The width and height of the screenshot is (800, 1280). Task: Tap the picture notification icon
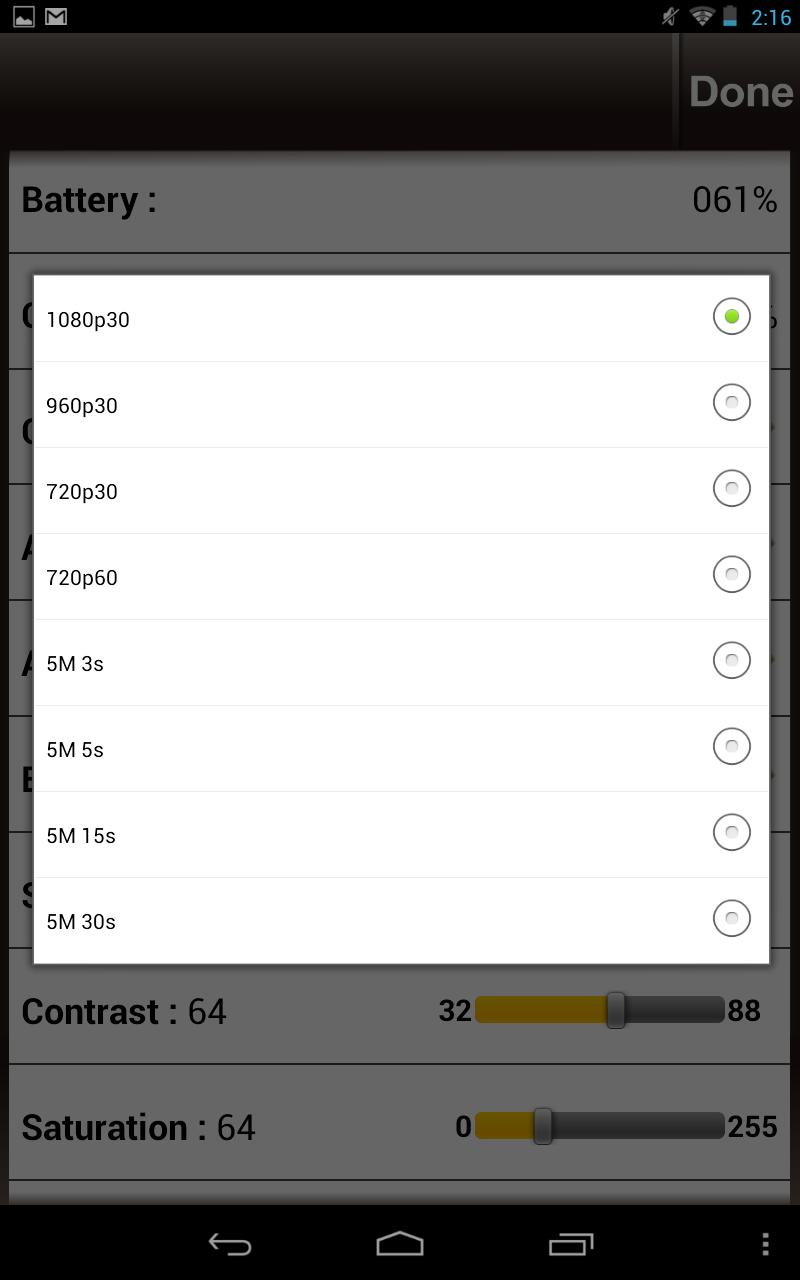(x=23, y=16)
